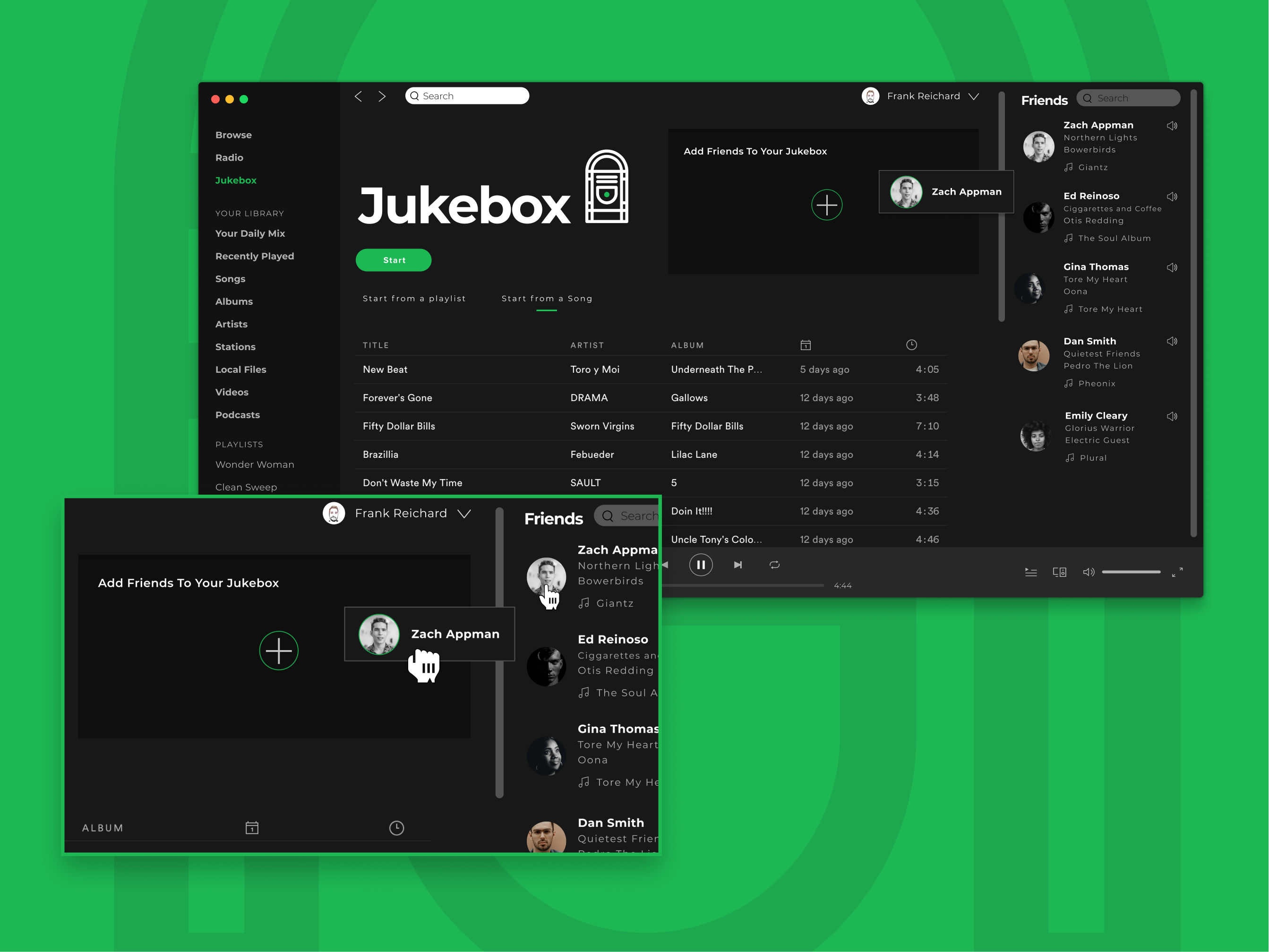Toggle Emily Cleary's speaker icon off

click(x=1172, y=416)
